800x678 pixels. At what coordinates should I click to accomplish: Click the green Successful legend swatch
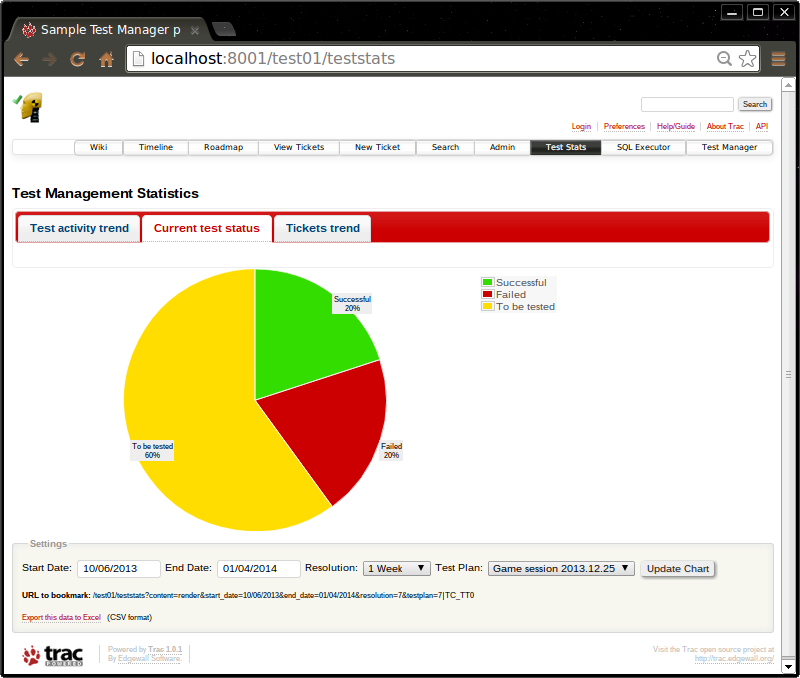[x=488, y=283]
